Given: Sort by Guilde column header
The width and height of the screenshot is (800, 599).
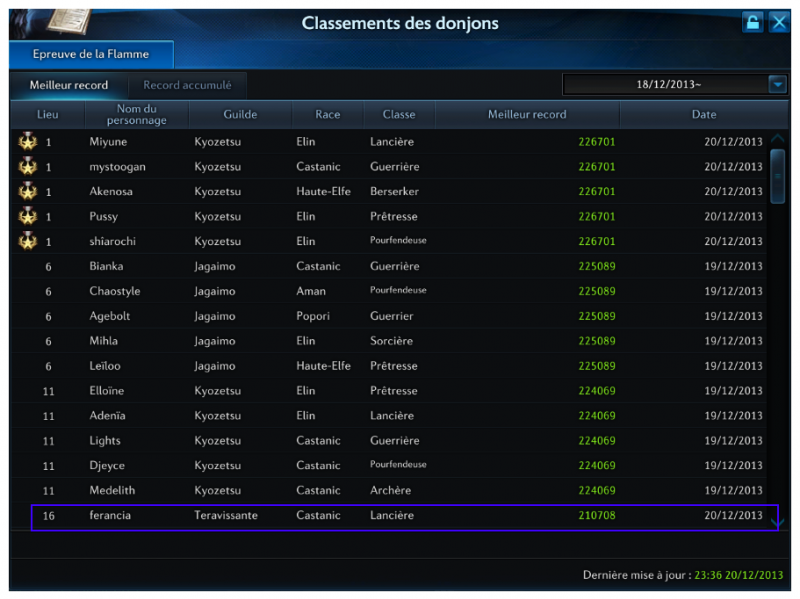Looking at the screenshot, I should point(240,115).
